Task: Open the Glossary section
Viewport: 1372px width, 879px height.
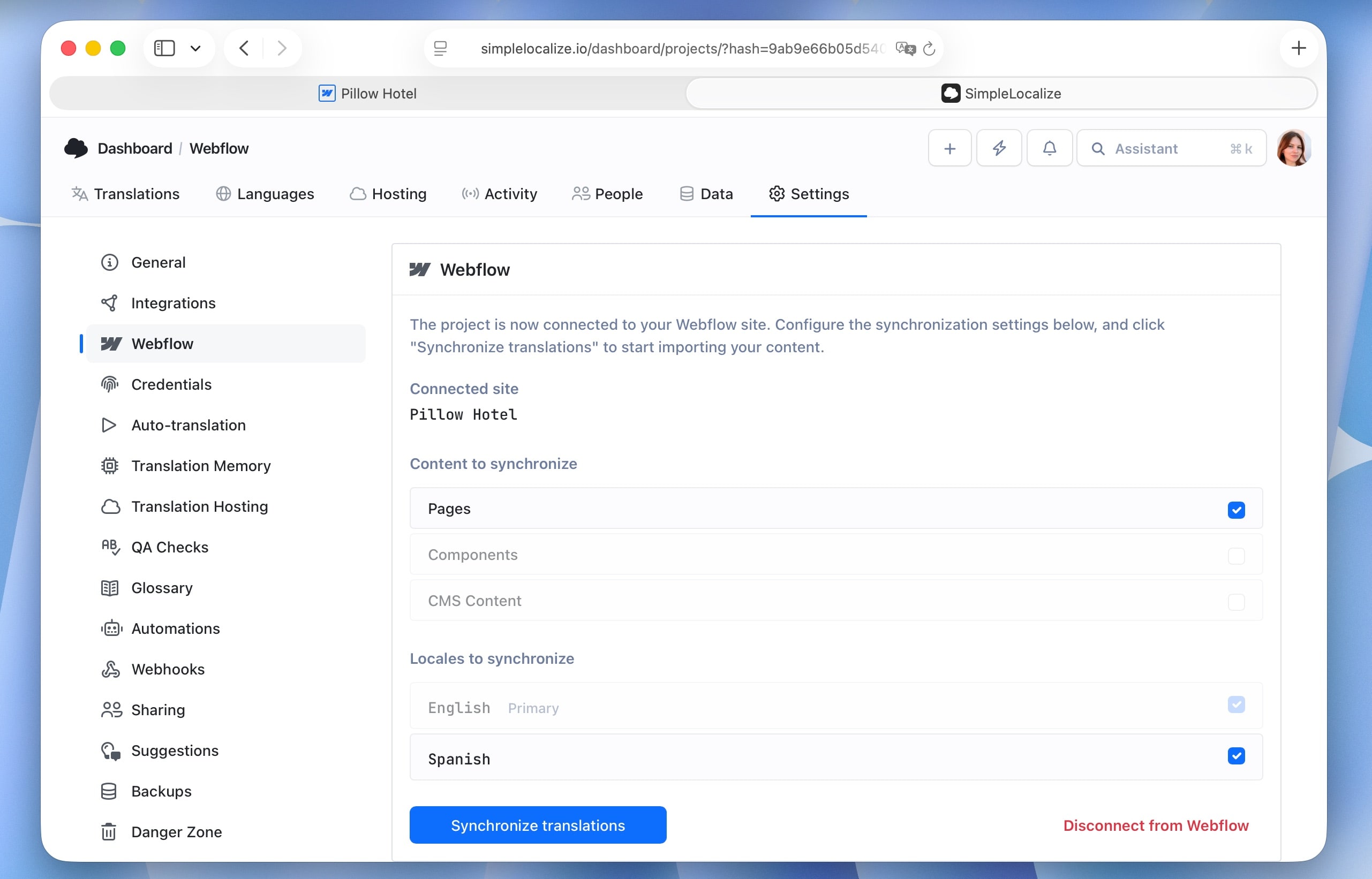Action: (162, 587)
